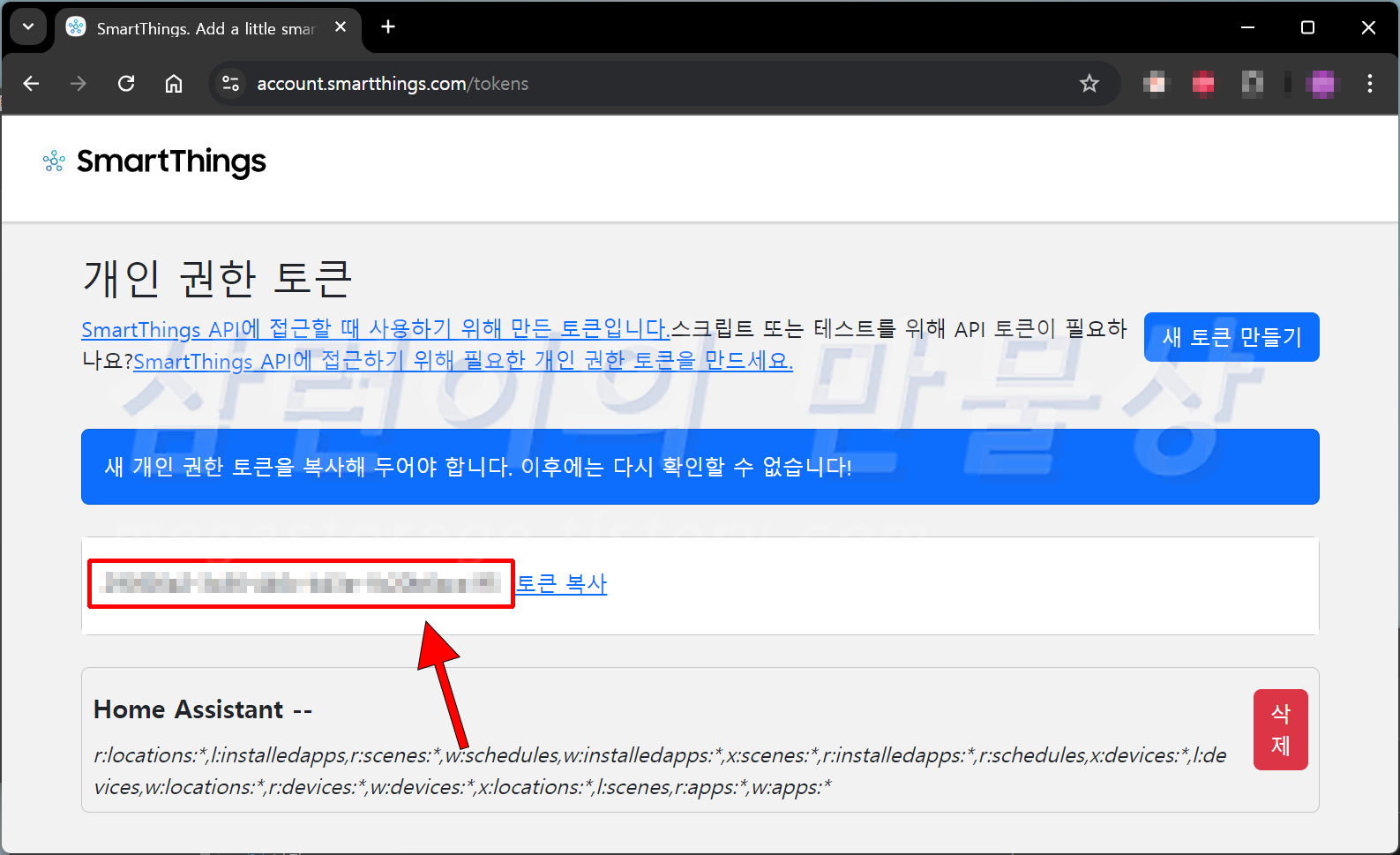
Task: Open the tab search dropdown arrow
Action: point(28,26)
